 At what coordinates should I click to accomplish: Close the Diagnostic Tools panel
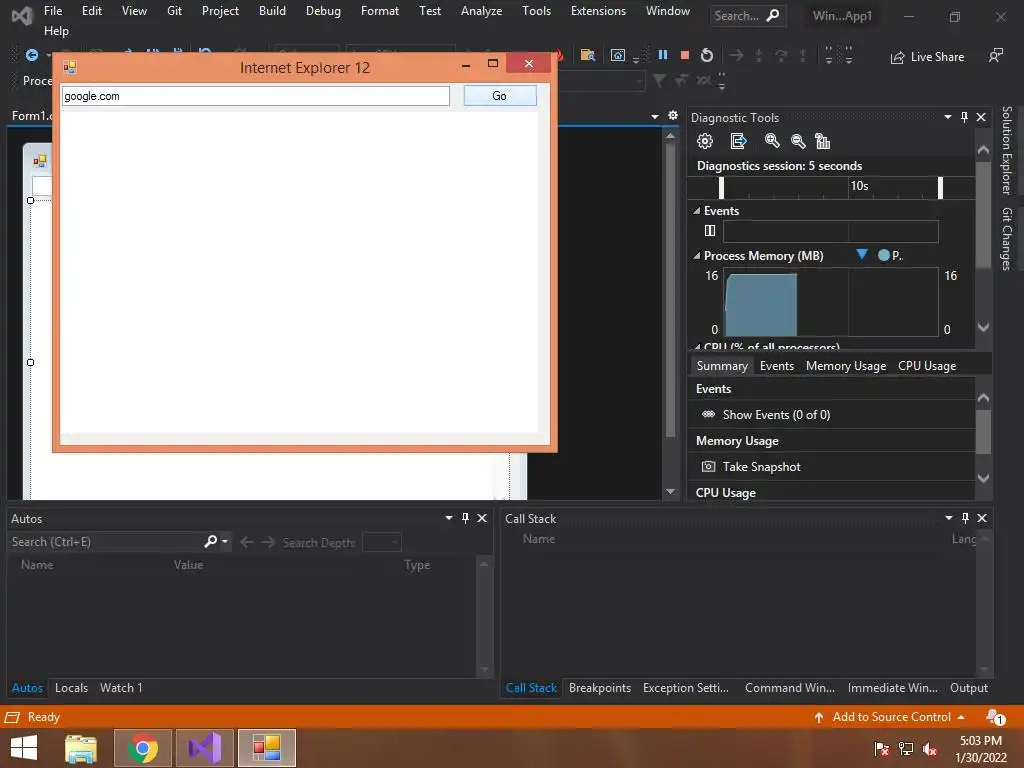click(x=981, y=117)
